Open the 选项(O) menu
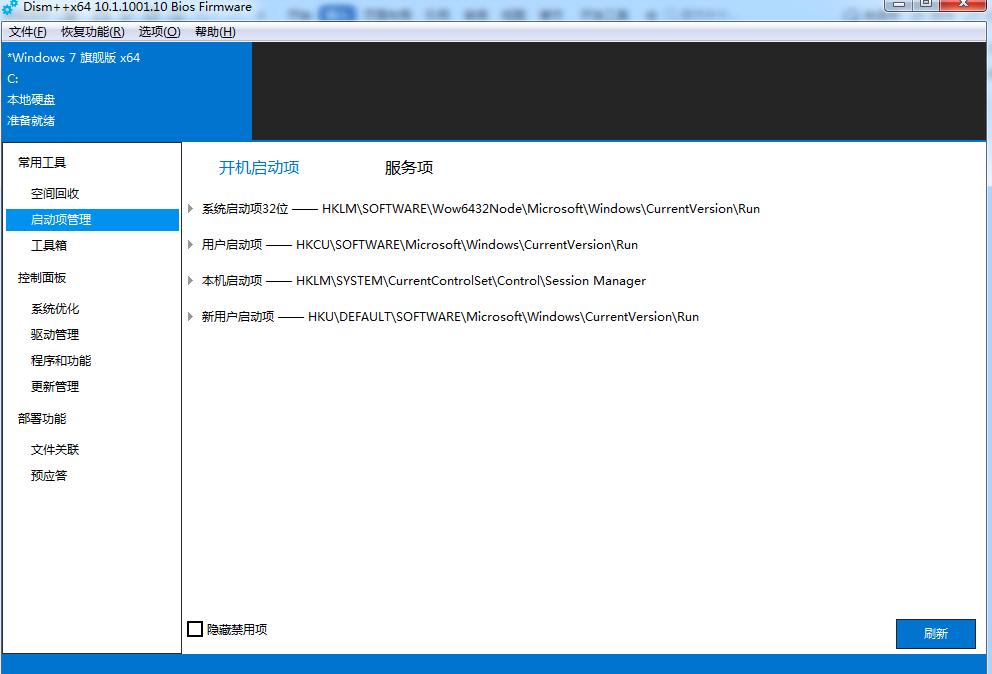 point(159,32)
